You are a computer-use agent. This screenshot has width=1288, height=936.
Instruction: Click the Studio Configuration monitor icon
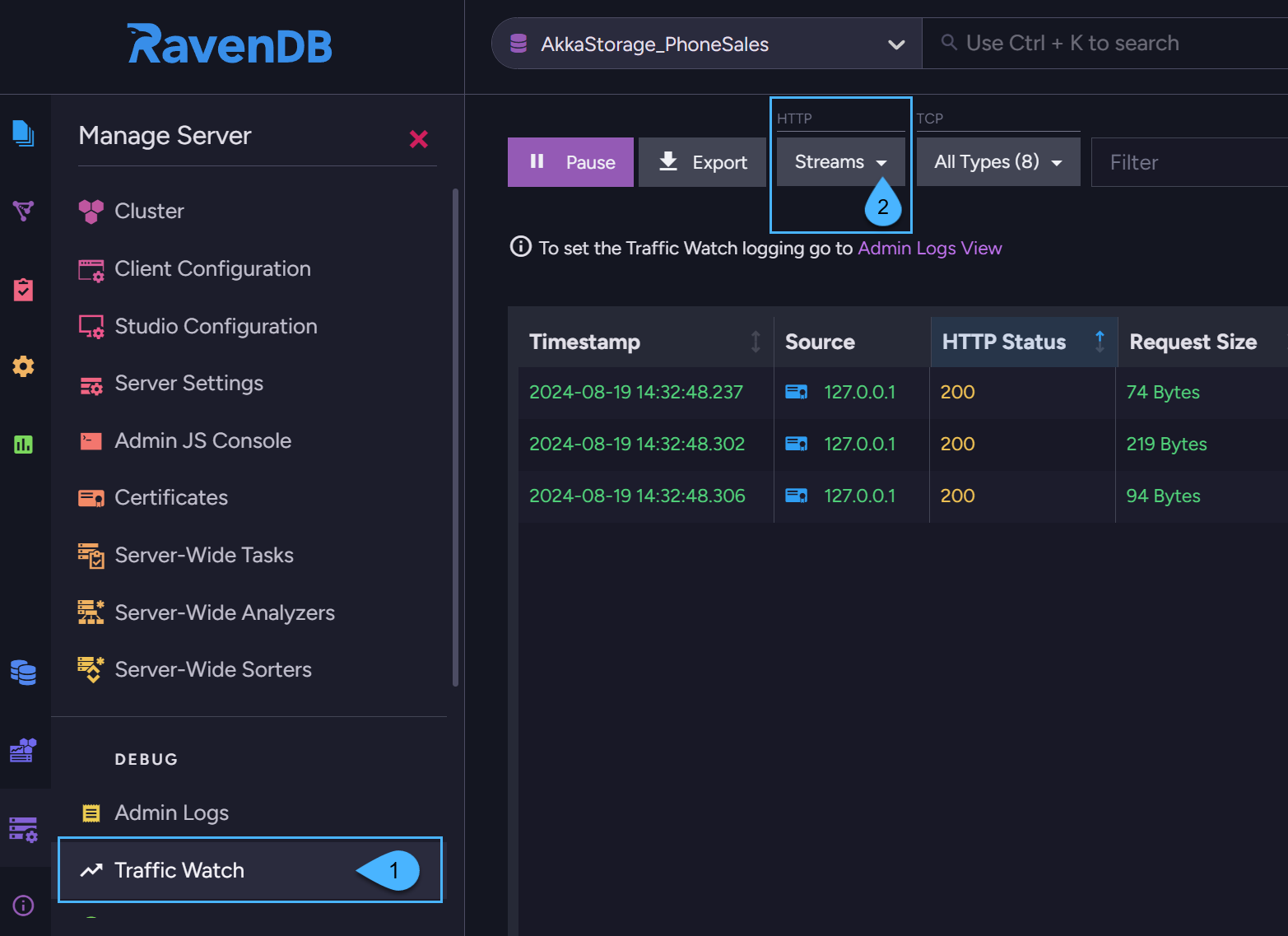91,327
